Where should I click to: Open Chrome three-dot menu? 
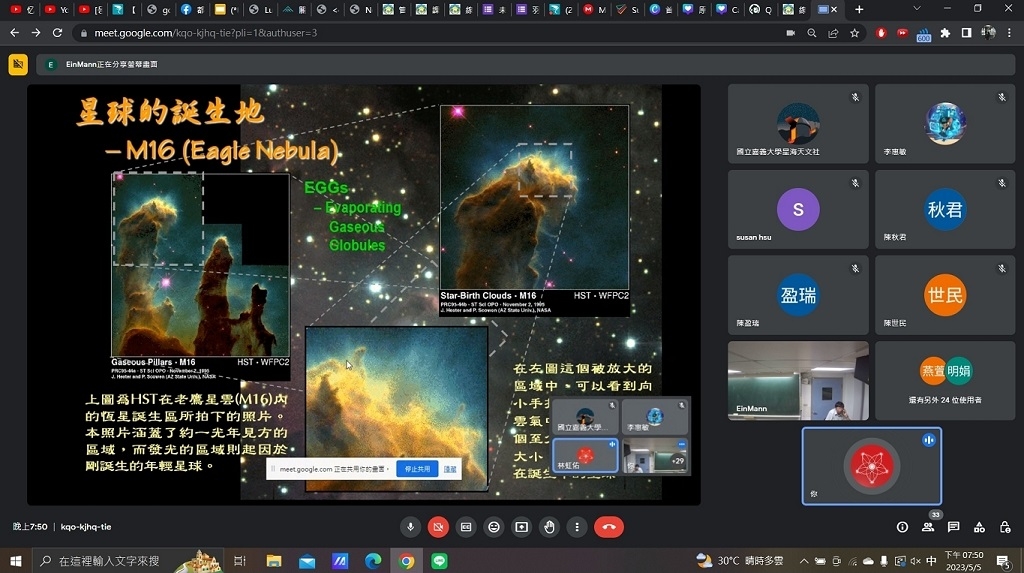tap(1009, 33)
